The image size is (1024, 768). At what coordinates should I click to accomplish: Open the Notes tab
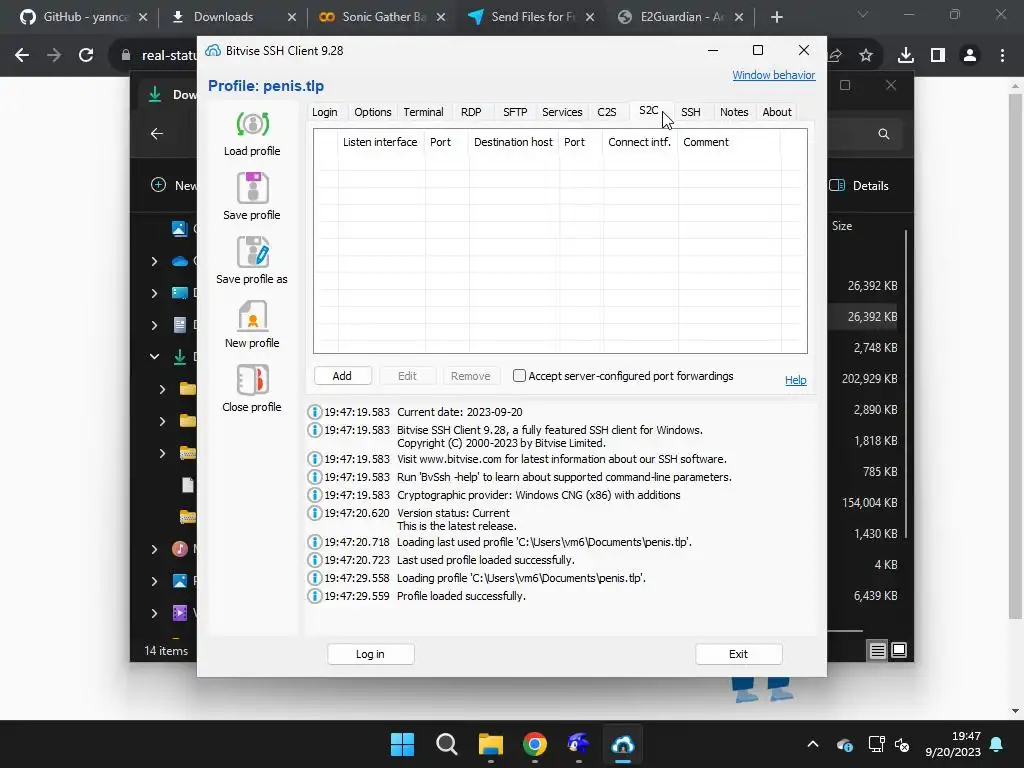pos(734,112)
